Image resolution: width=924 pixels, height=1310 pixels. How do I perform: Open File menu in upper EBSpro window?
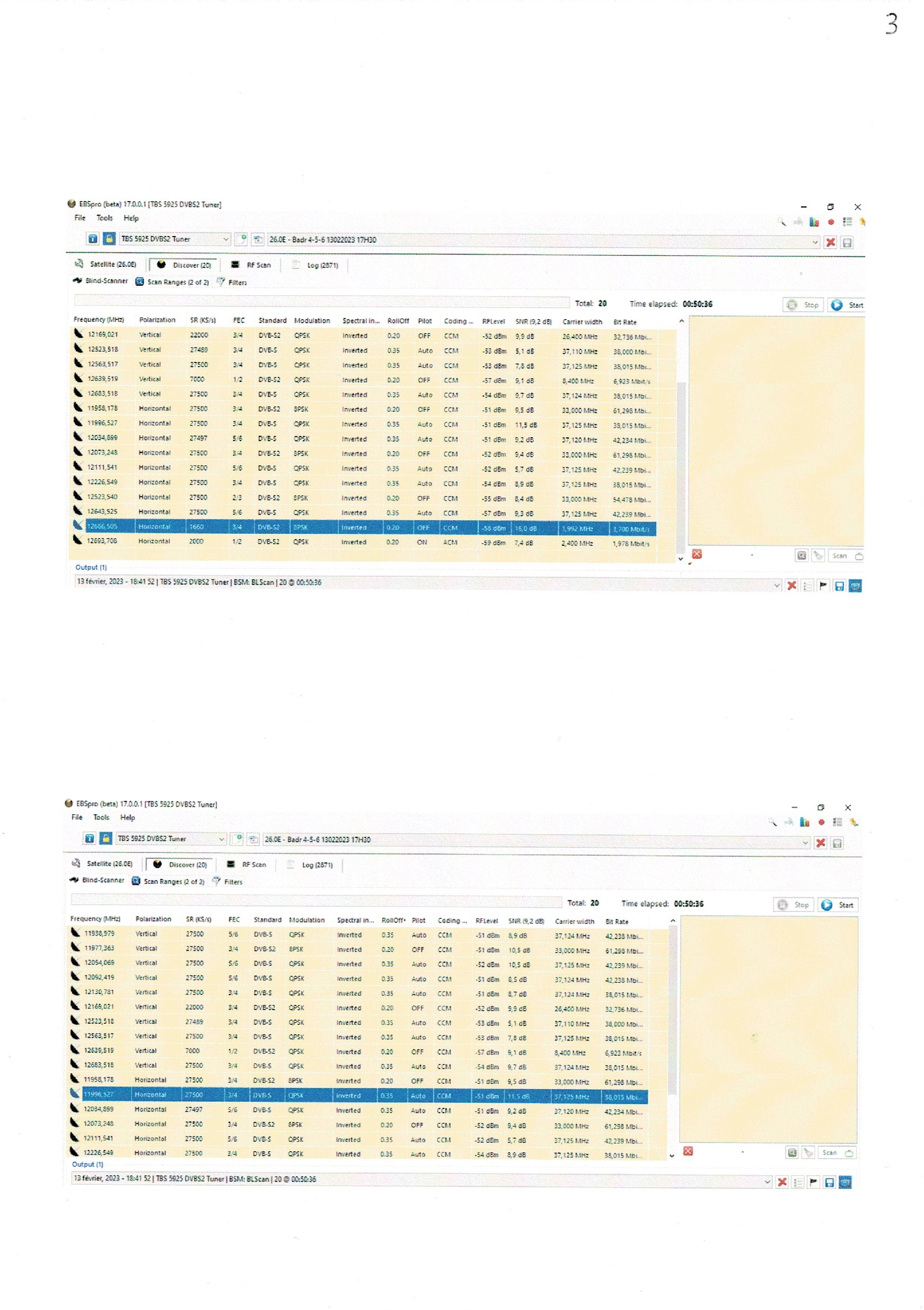click(x=80, y=218)
